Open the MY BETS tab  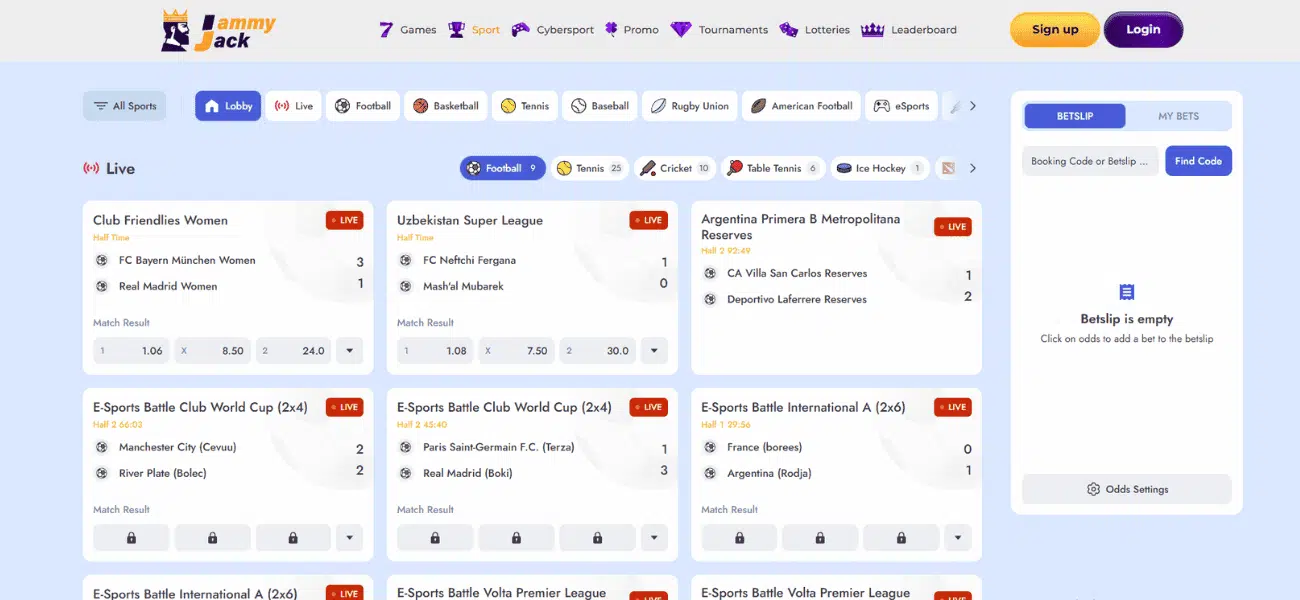coord(1178,116)
